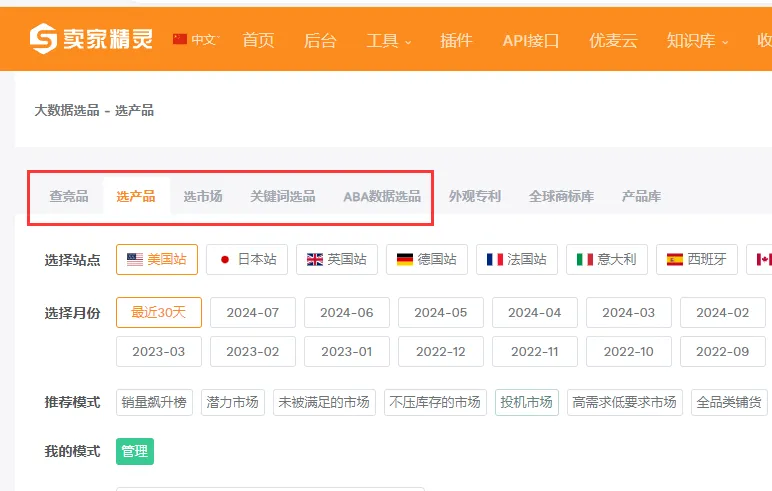
Task: Open 插件 from the top menu
Action: tap(456, 41)
